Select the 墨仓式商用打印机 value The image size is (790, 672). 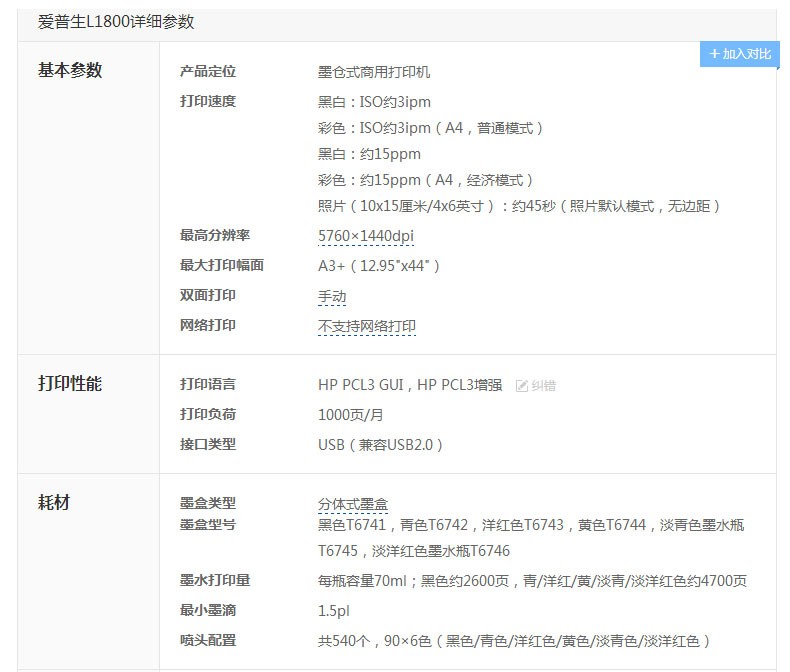[374, 72]
